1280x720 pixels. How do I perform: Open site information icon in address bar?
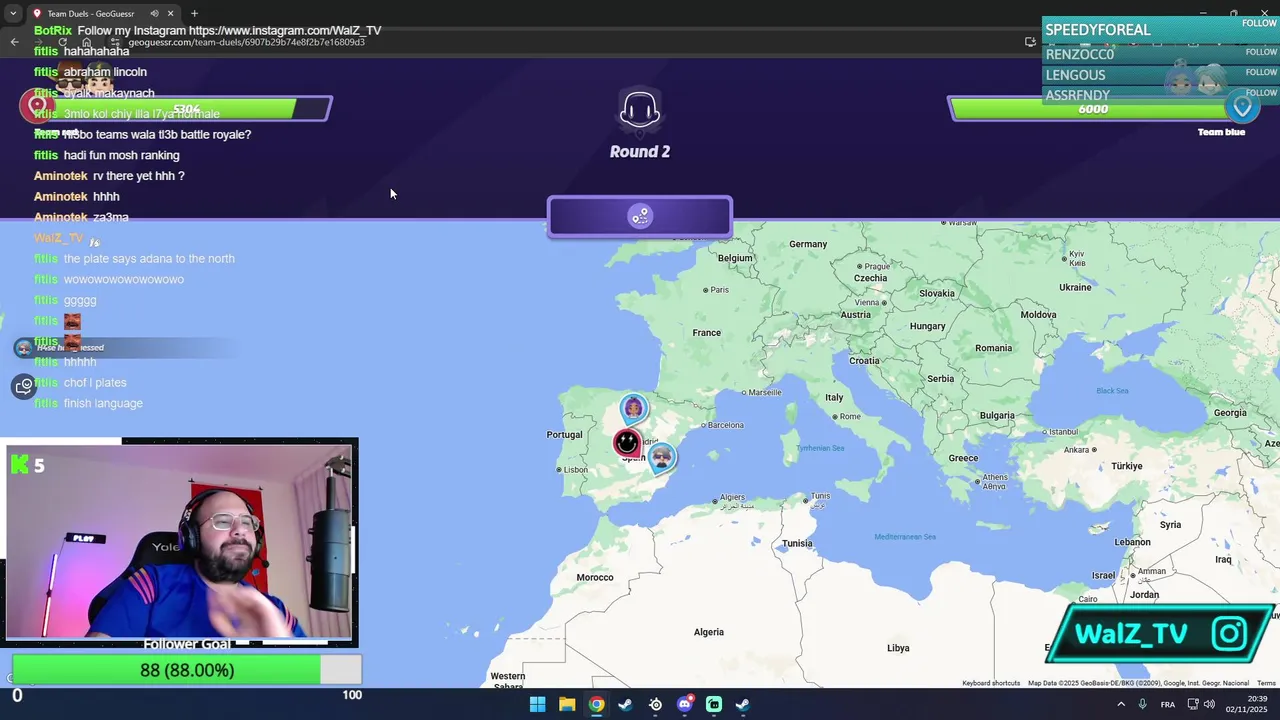pos(115,42)
